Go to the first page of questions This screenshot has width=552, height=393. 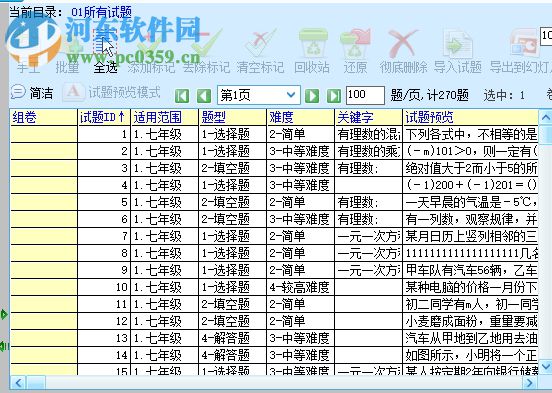pyautogui.click(x=182, y=95)
